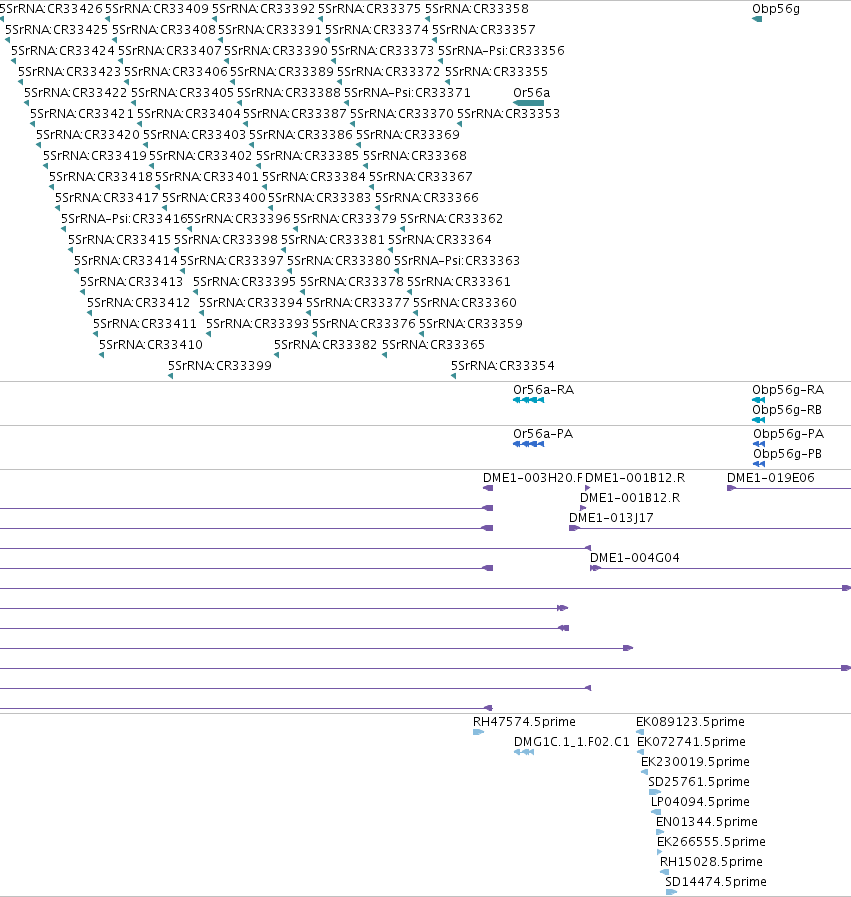
Task: Open the 5SrRNA:CR33409 label
Action: (x=157, y=9)
